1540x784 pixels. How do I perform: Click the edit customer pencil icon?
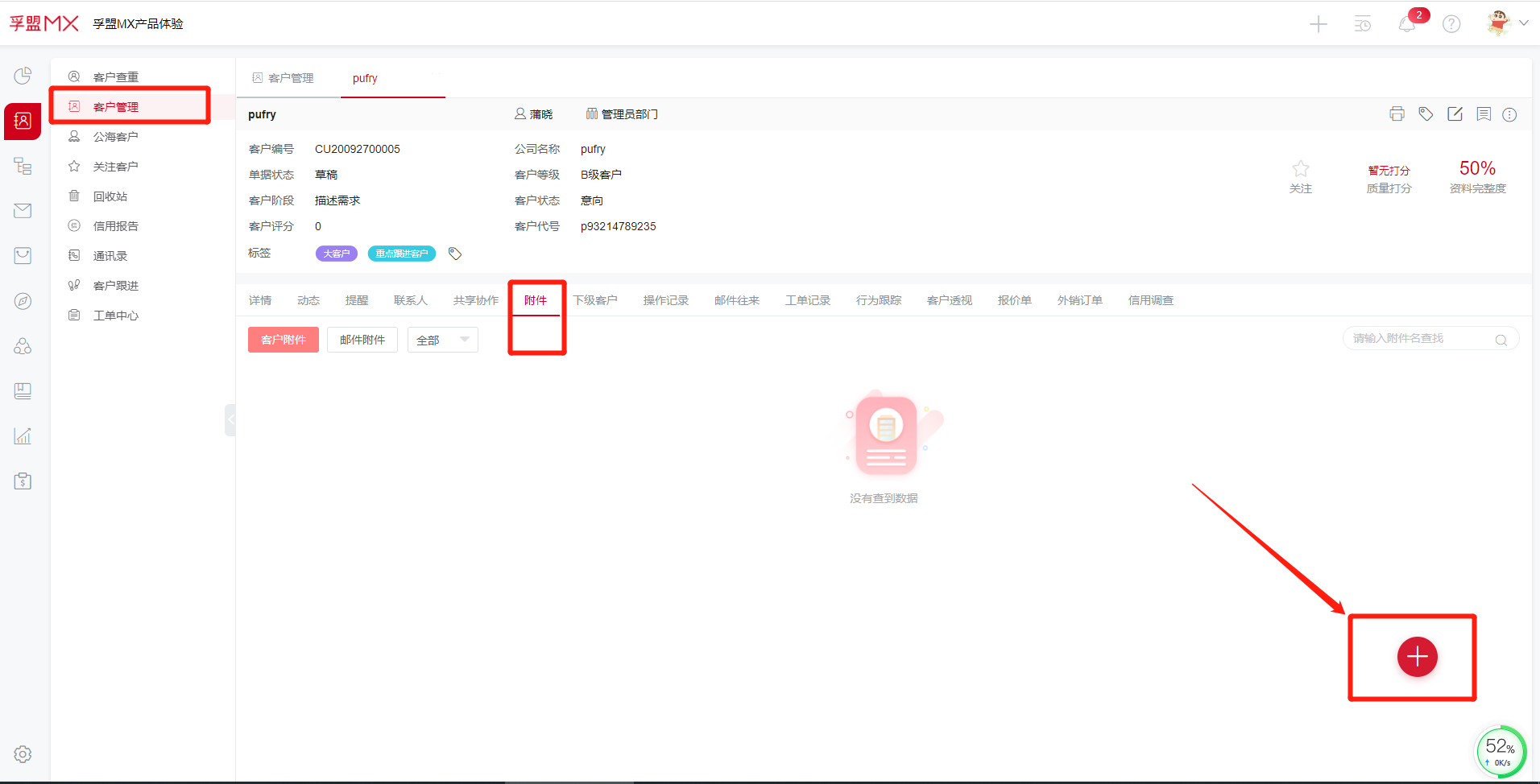(1455, 114)
